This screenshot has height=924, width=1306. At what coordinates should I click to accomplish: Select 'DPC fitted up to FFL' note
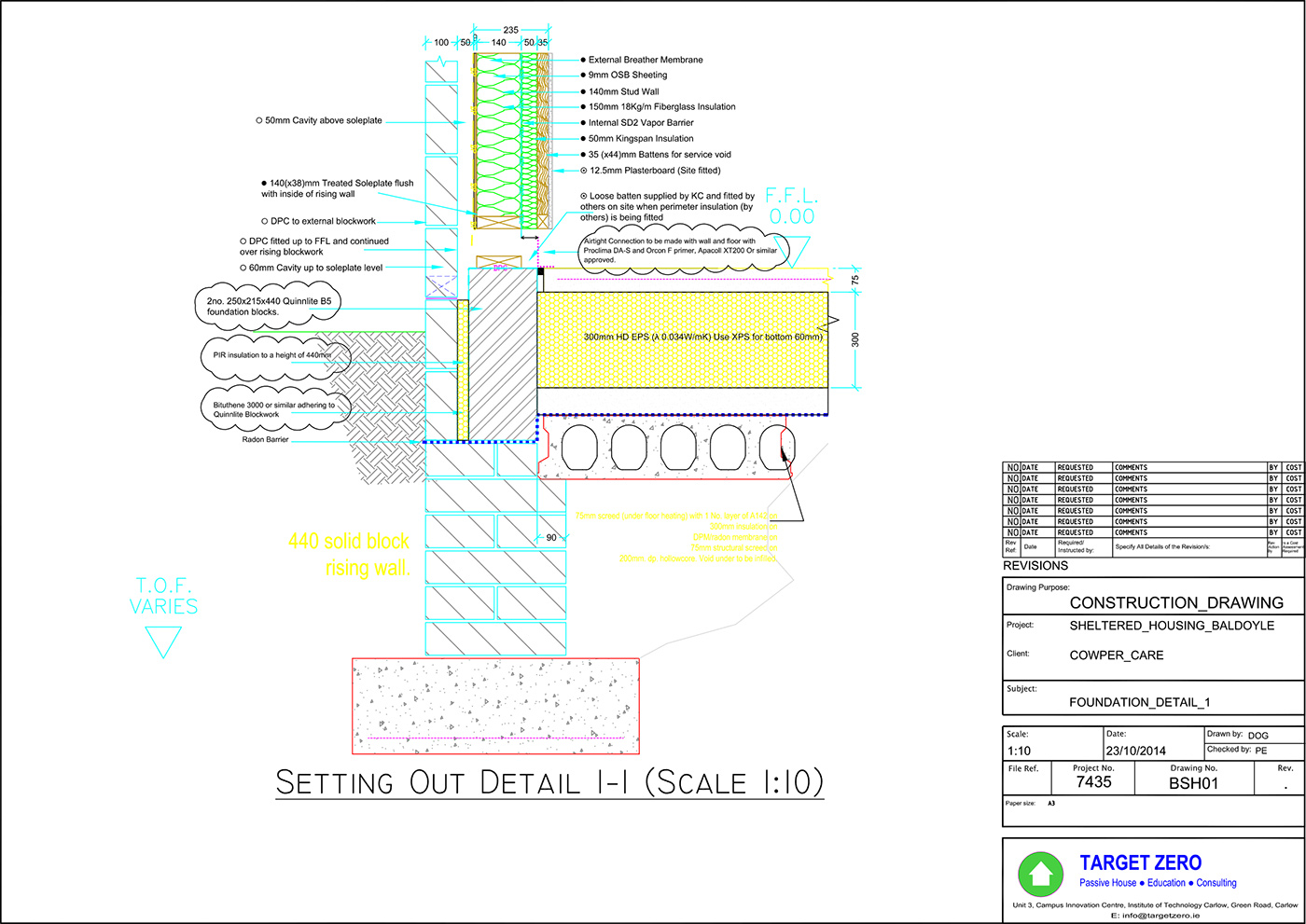tap(314, 246)
